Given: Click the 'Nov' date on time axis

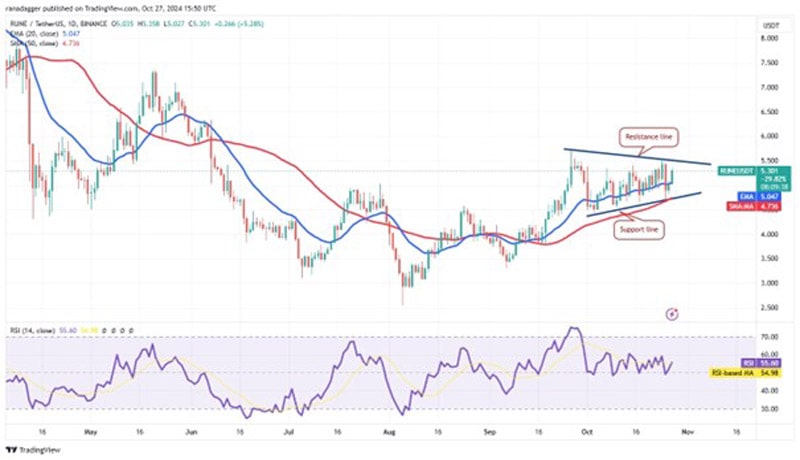Looking at the screenshot, I should pos(687,432).
